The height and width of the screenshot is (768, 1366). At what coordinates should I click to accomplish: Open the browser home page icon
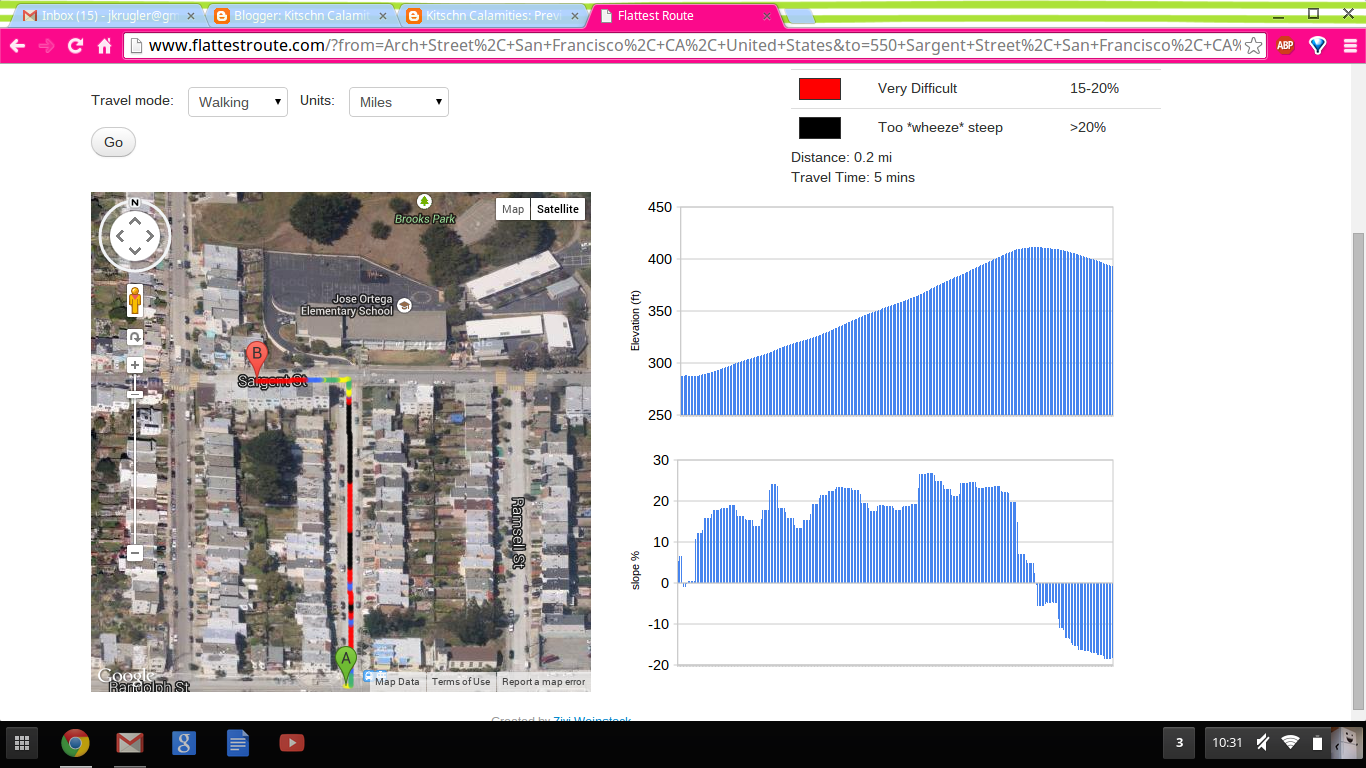pos(104,46)
